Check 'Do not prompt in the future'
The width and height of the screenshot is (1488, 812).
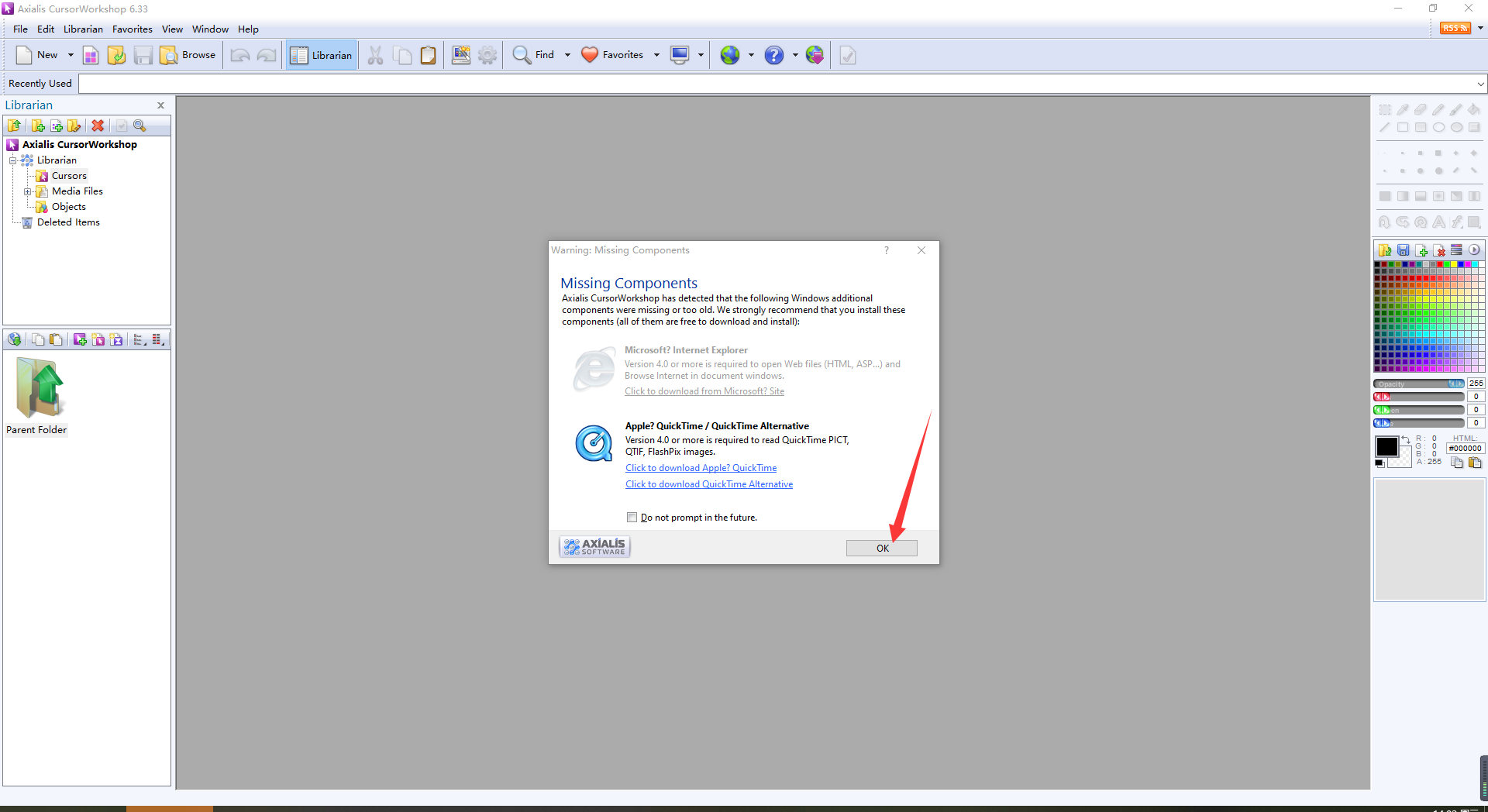click(x=632, y=518)
